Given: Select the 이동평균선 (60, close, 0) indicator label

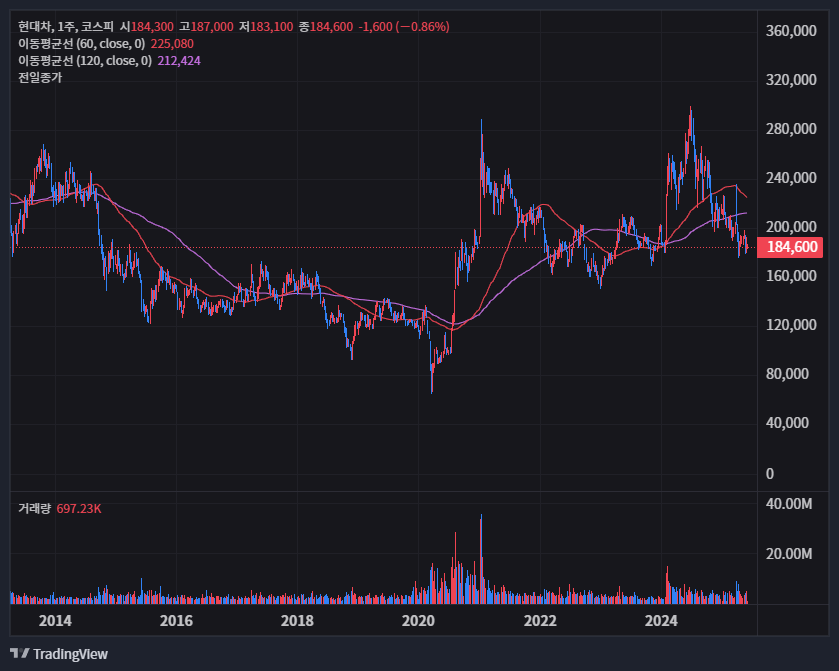Looking at the screenshot, I should [81, 44].
